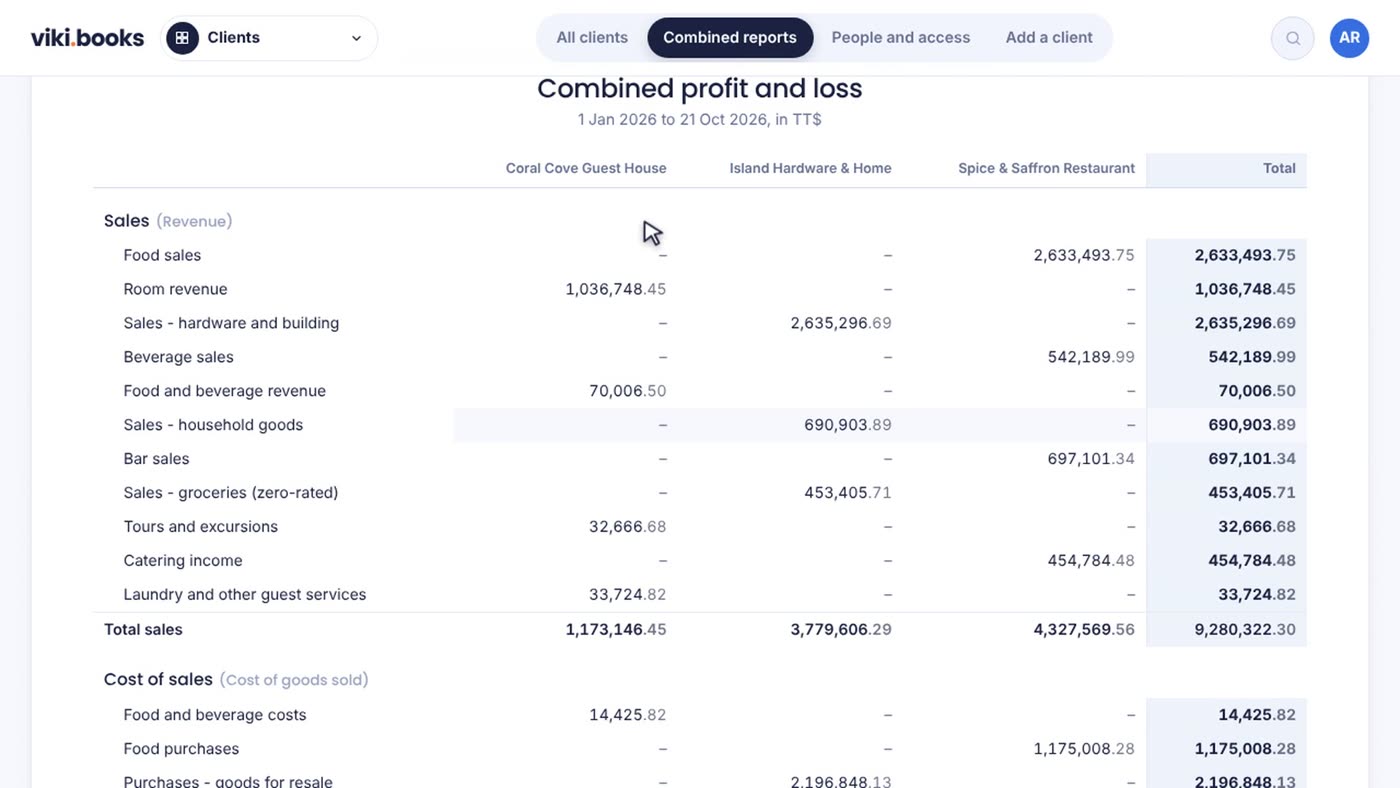Viewport: 1400px width, 788px height.
Task: Click Coral Cove total sales 1,173,146.45
Action: [616, 630]
